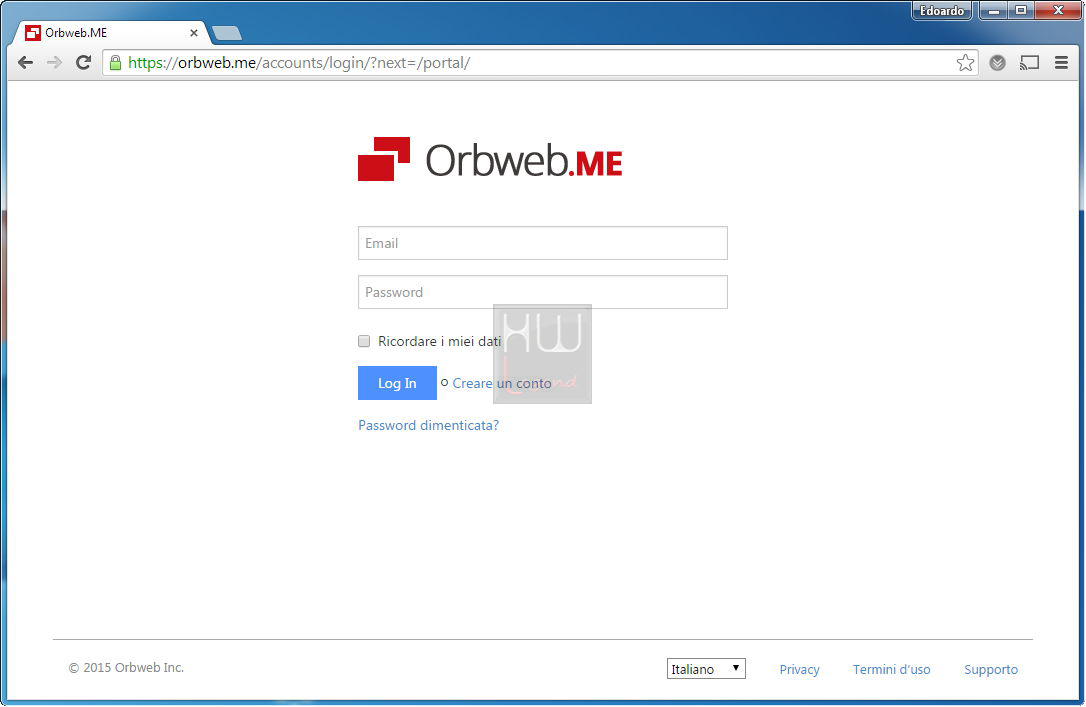The height and width of the screenshot is (707, 1086).
Task: Reload the Orbweb.ME login page
Action: pos(84,62)
